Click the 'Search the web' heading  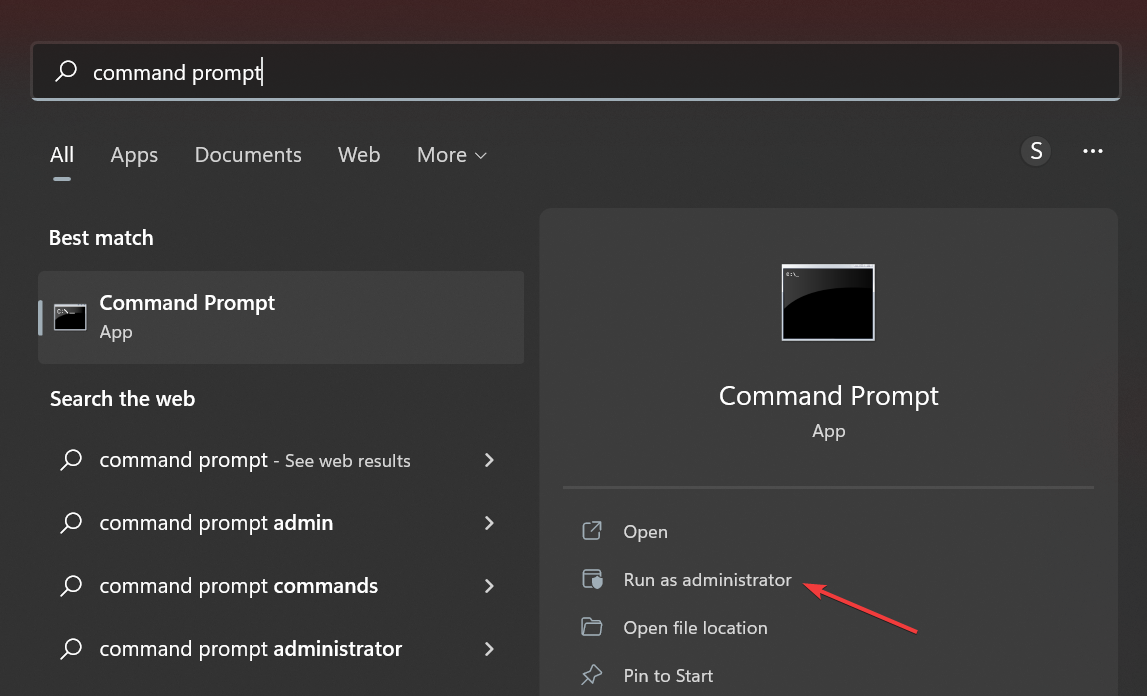[x=122, y=399]
